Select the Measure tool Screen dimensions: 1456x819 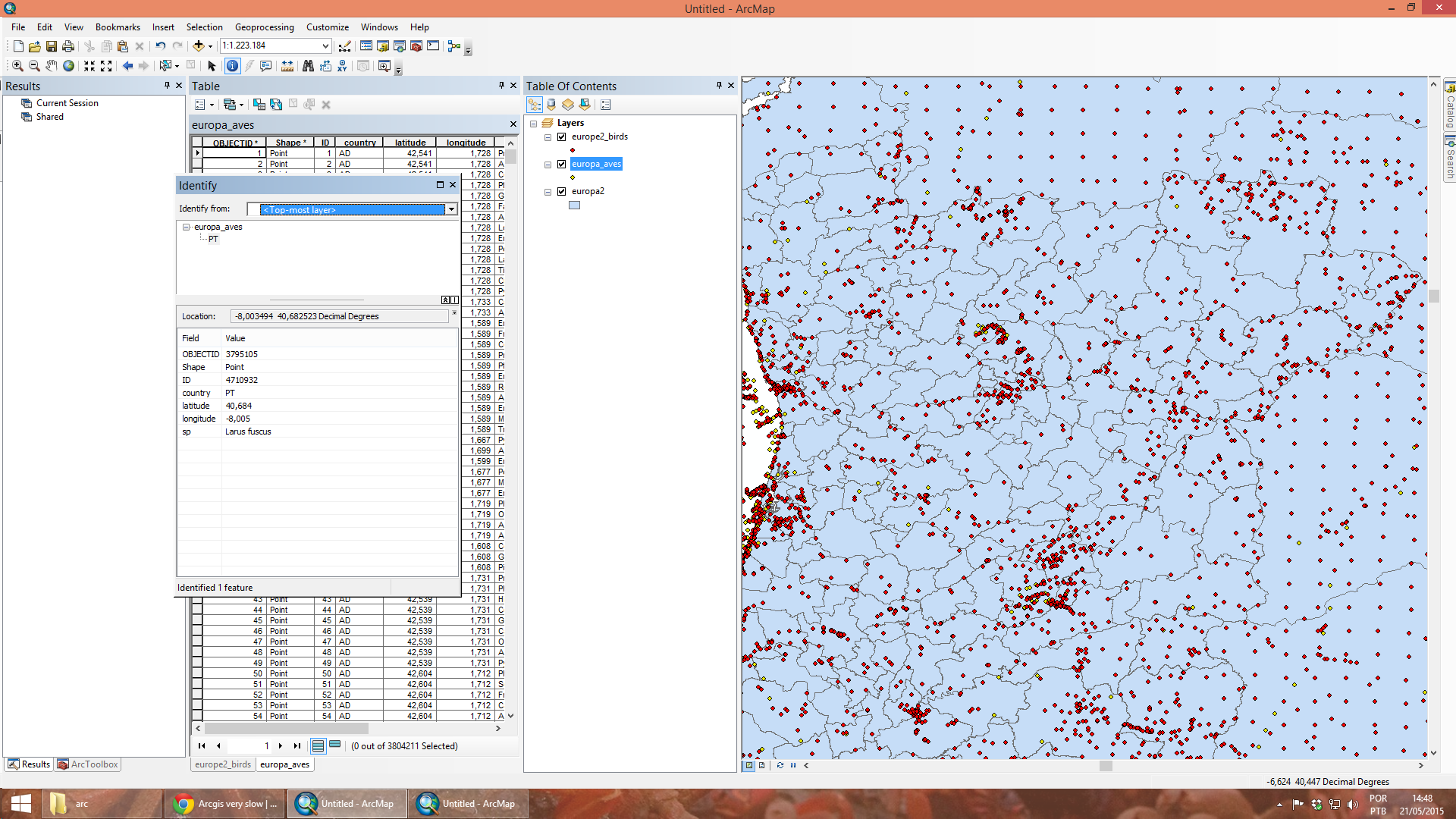pos(287,66)
